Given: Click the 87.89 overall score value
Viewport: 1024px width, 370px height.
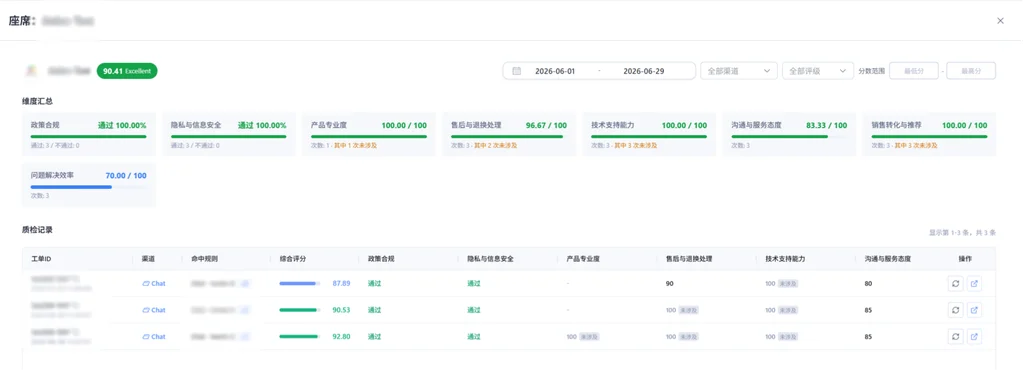Looking at the screenshot, I should (x=341, y=284).
